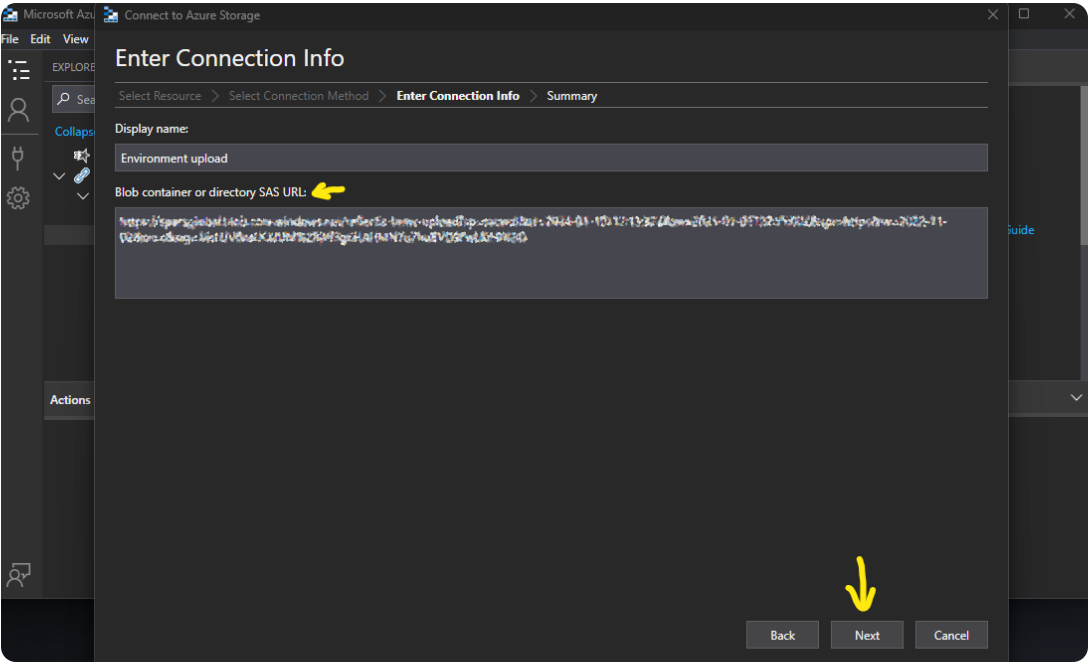Click the Connect plug icon
This screenshot has width=1089, height=666.
pos(18,155)
